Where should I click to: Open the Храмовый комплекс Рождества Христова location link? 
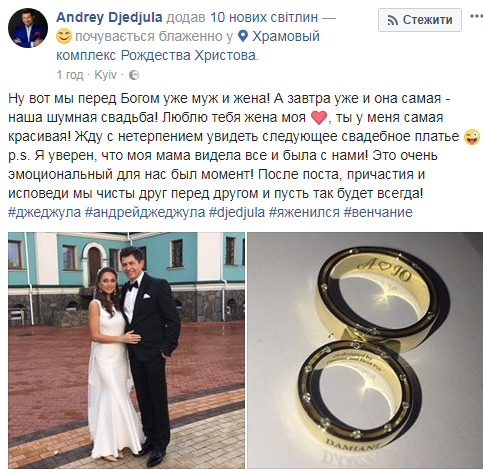pos(188,46)
